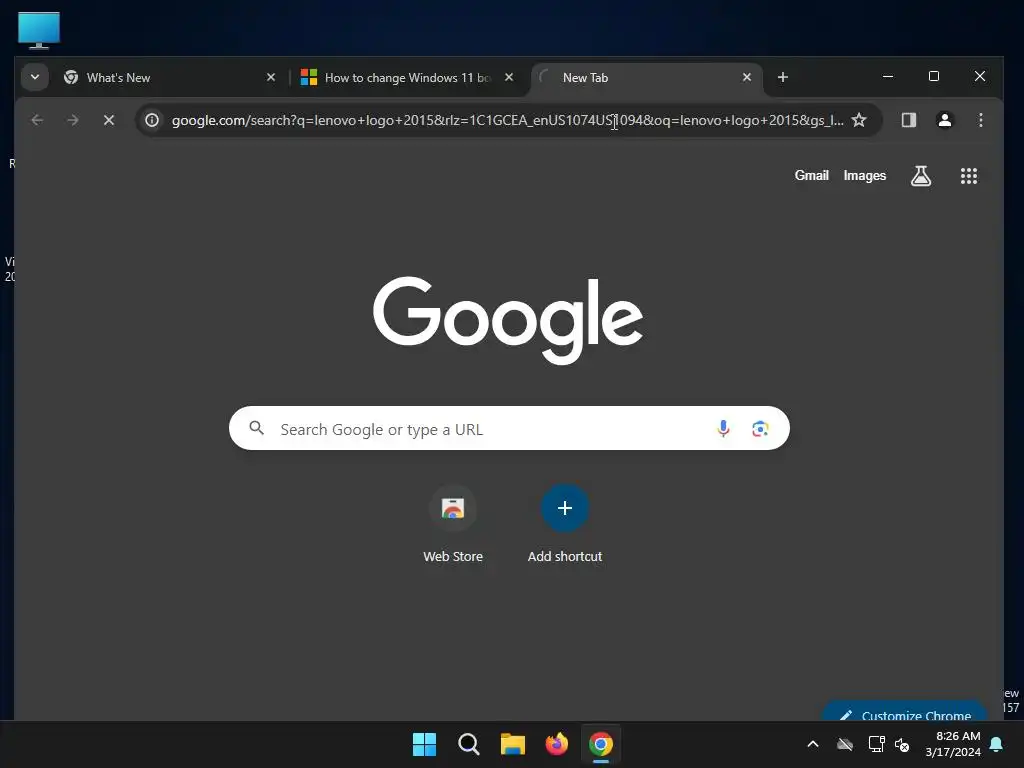Screen dimensions: 1024x768
Task: Click Customize Chrome button
Action: (904, 712)
